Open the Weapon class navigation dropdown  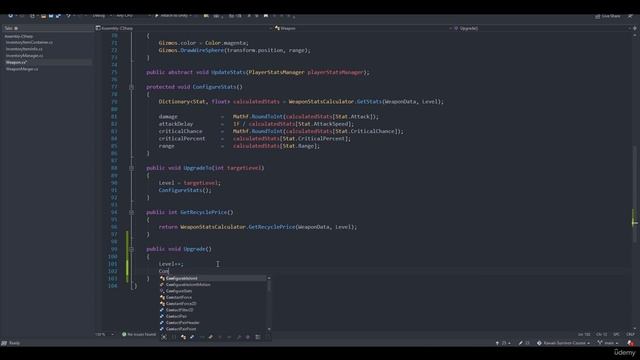(362, 28)
